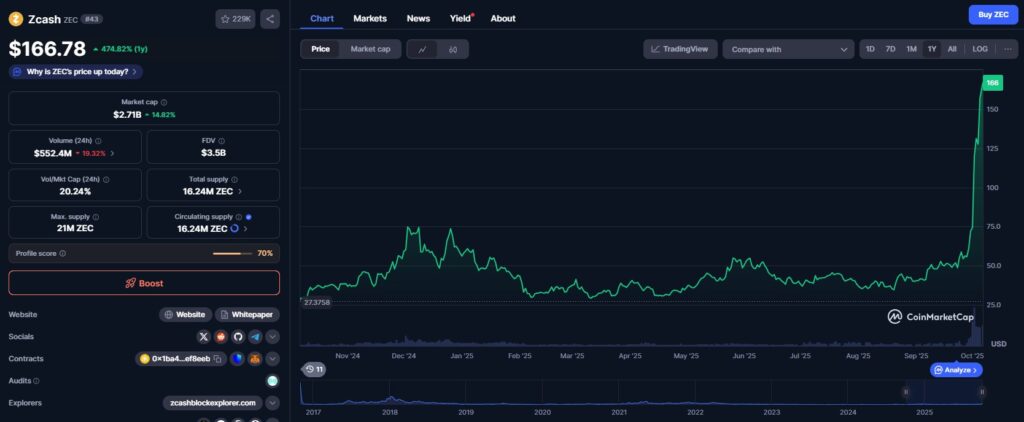Add Zcash to watchlist with star button

(x=235, y=19)
